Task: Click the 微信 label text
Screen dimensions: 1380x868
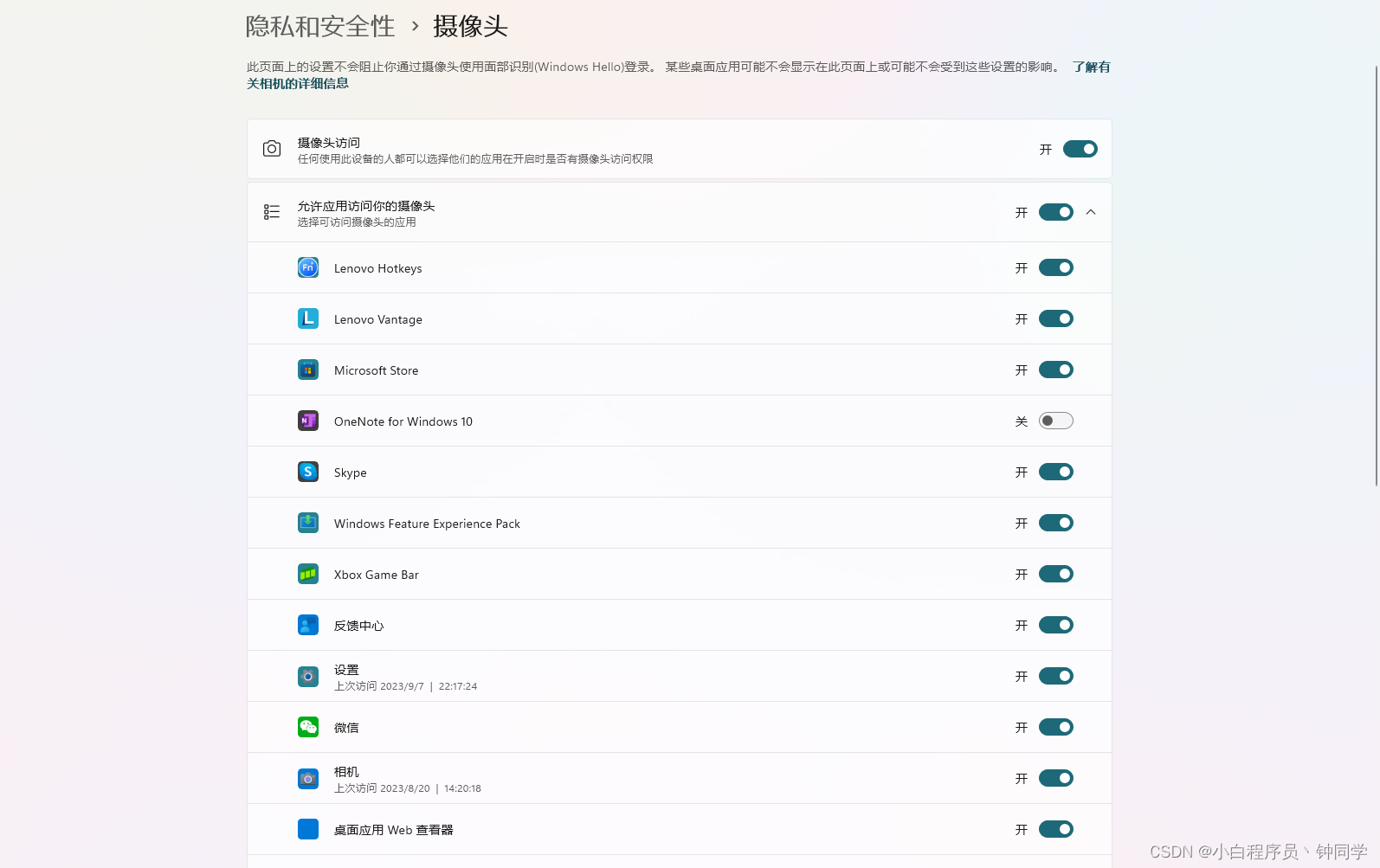Action: pyautogui.click(x=346, y=728)
